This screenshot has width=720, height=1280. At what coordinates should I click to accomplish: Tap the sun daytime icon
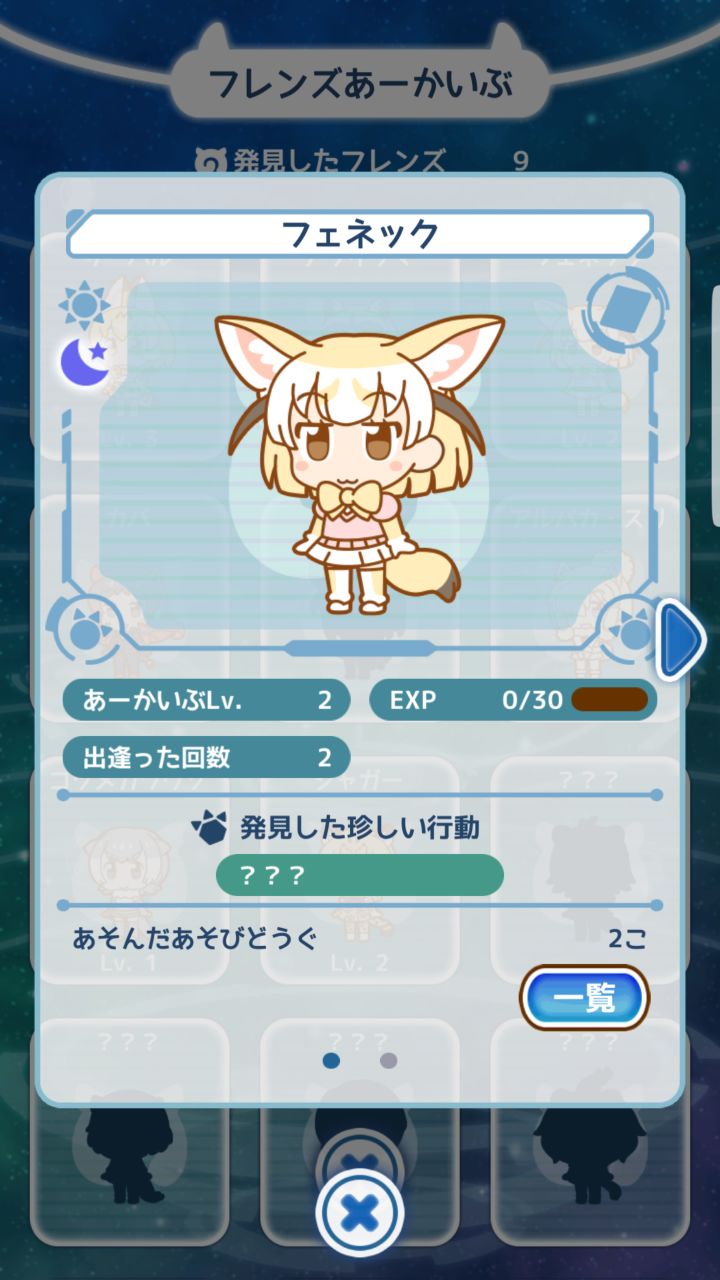pyautogui.click(x=84, y=305)
